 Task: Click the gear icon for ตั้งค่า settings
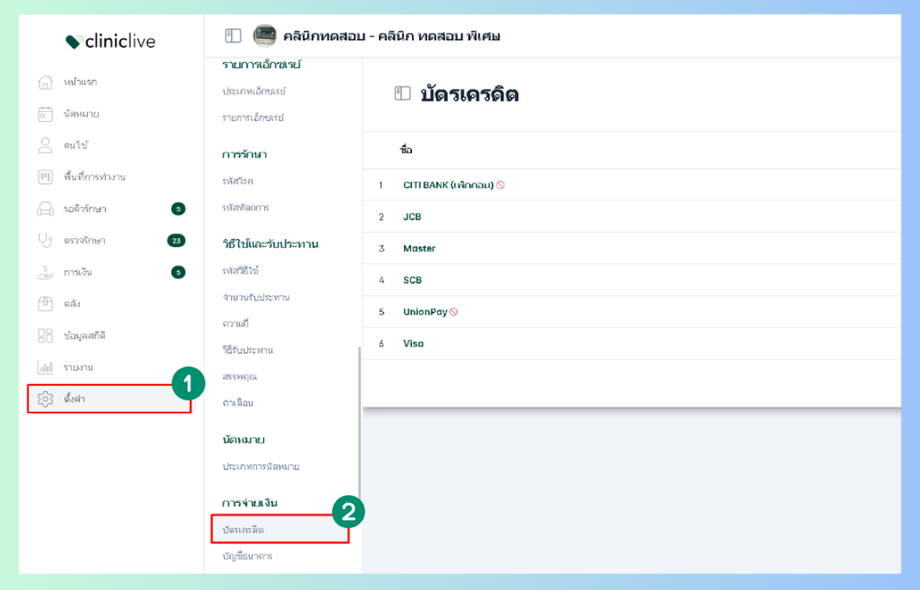coord(45,399)
